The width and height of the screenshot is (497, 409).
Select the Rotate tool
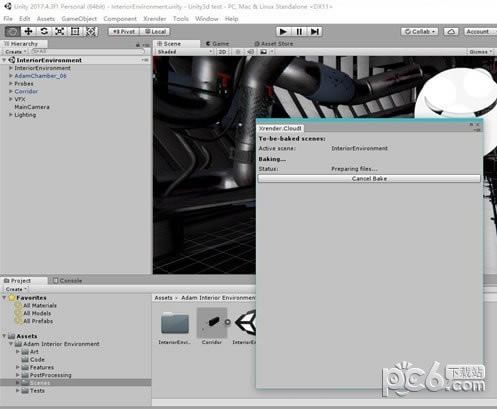click(44, 32)
